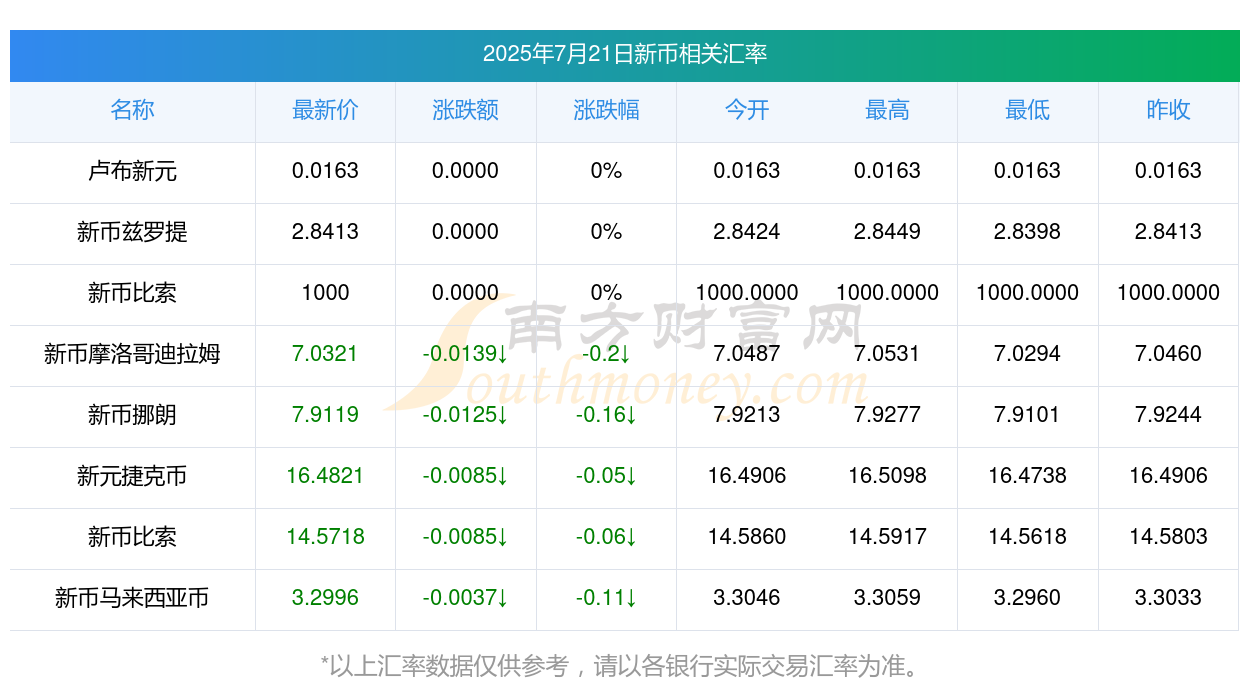Select 新币兹罗提 opening value 2.8424
Viewport: 1250px width, 698px height.
coord(747,232)
